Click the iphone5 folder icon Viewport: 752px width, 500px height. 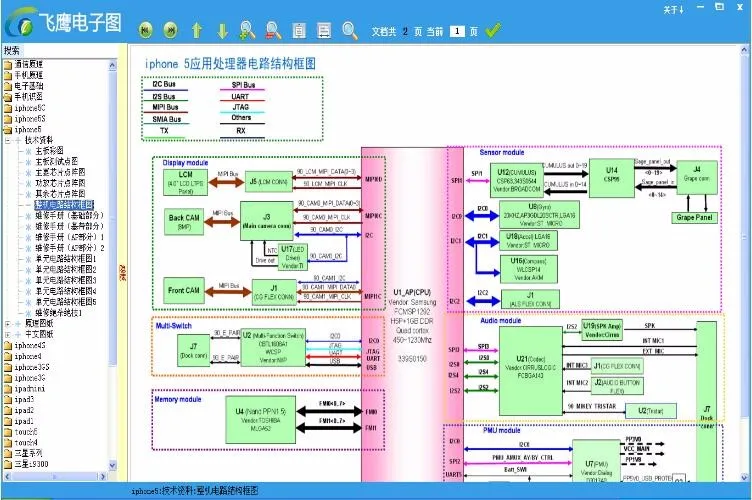[x=8, y=130]
